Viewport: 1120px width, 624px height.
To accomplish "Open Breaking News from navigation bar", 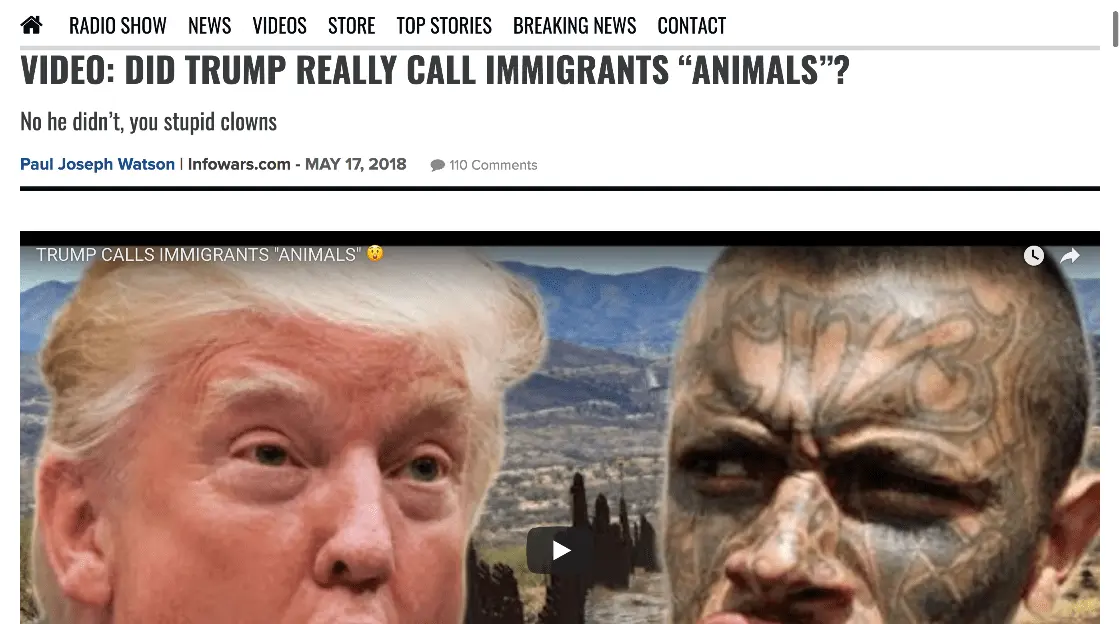I will [x=574, y=26].
